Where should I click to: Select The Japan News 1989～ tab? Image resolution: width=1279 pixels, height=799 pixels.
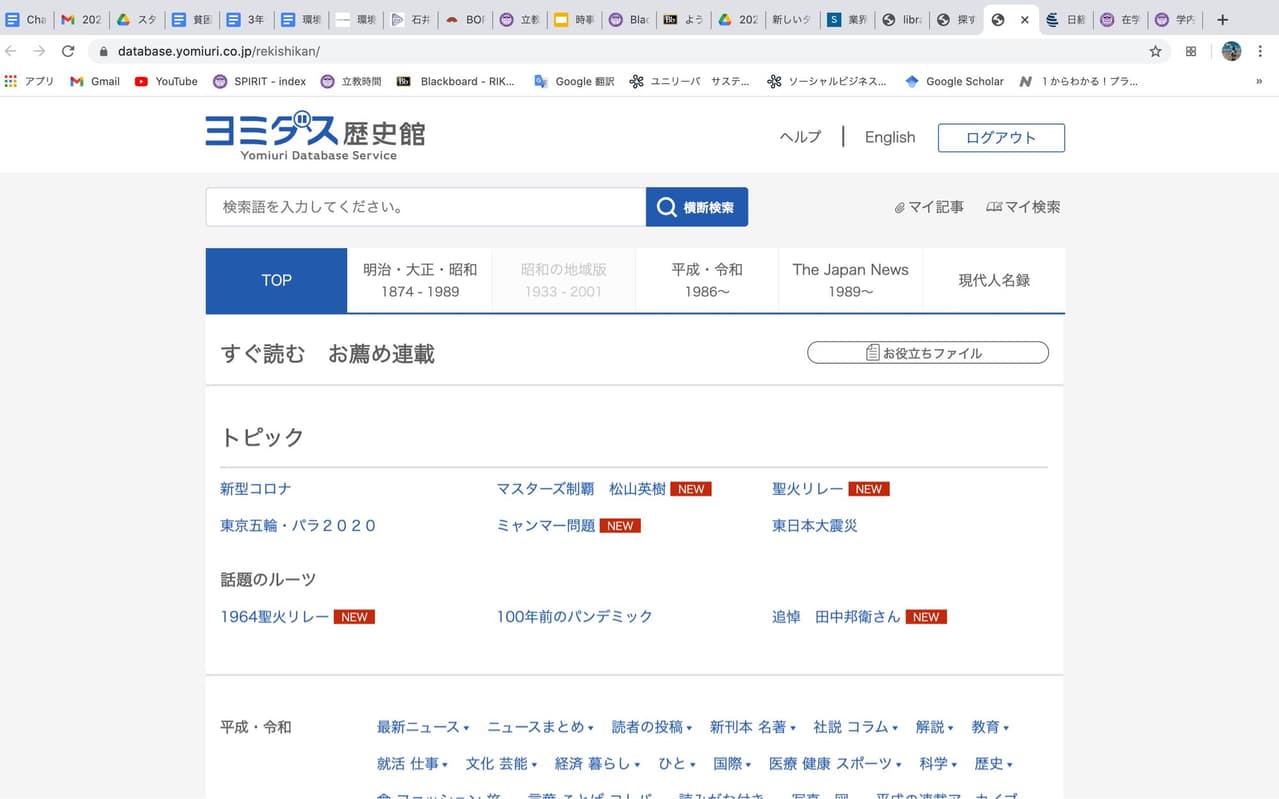[x=851, y=280]
